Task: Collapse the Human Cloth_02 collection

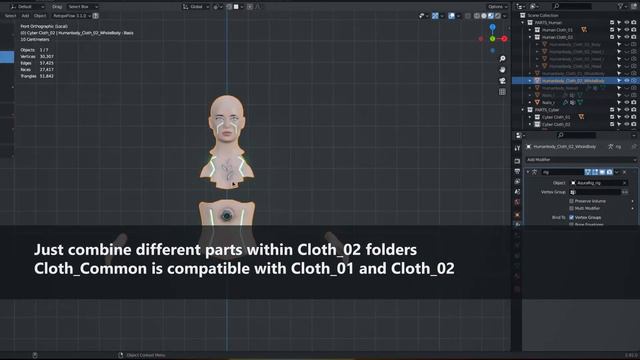Action: coord(530,37)
